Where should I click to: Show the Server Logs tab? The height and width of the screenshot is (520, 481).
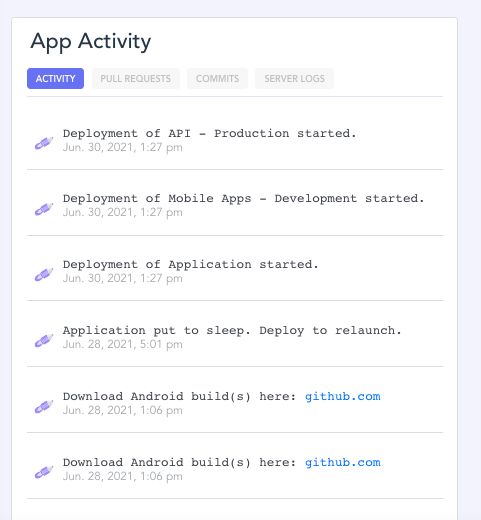pos(294,79)
